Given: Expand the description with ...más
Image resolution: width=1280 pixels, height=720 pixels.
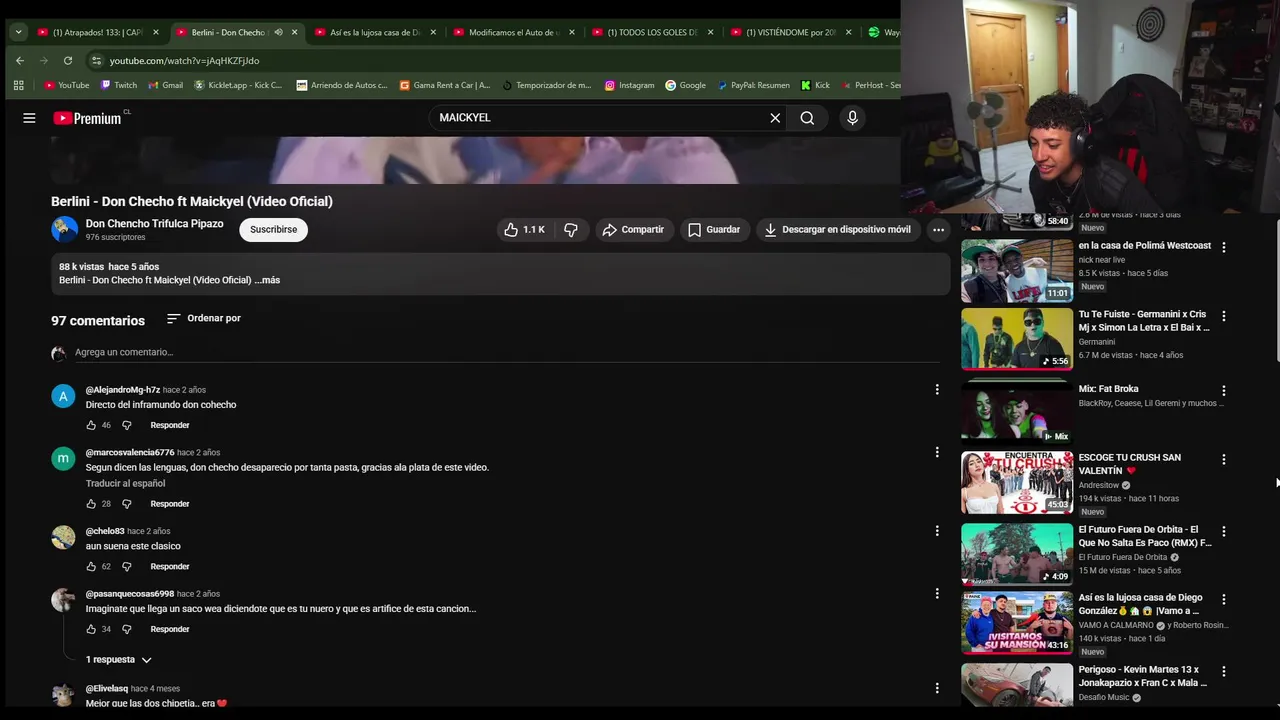Looking at the screenshot, I should (x=267, y=280).
